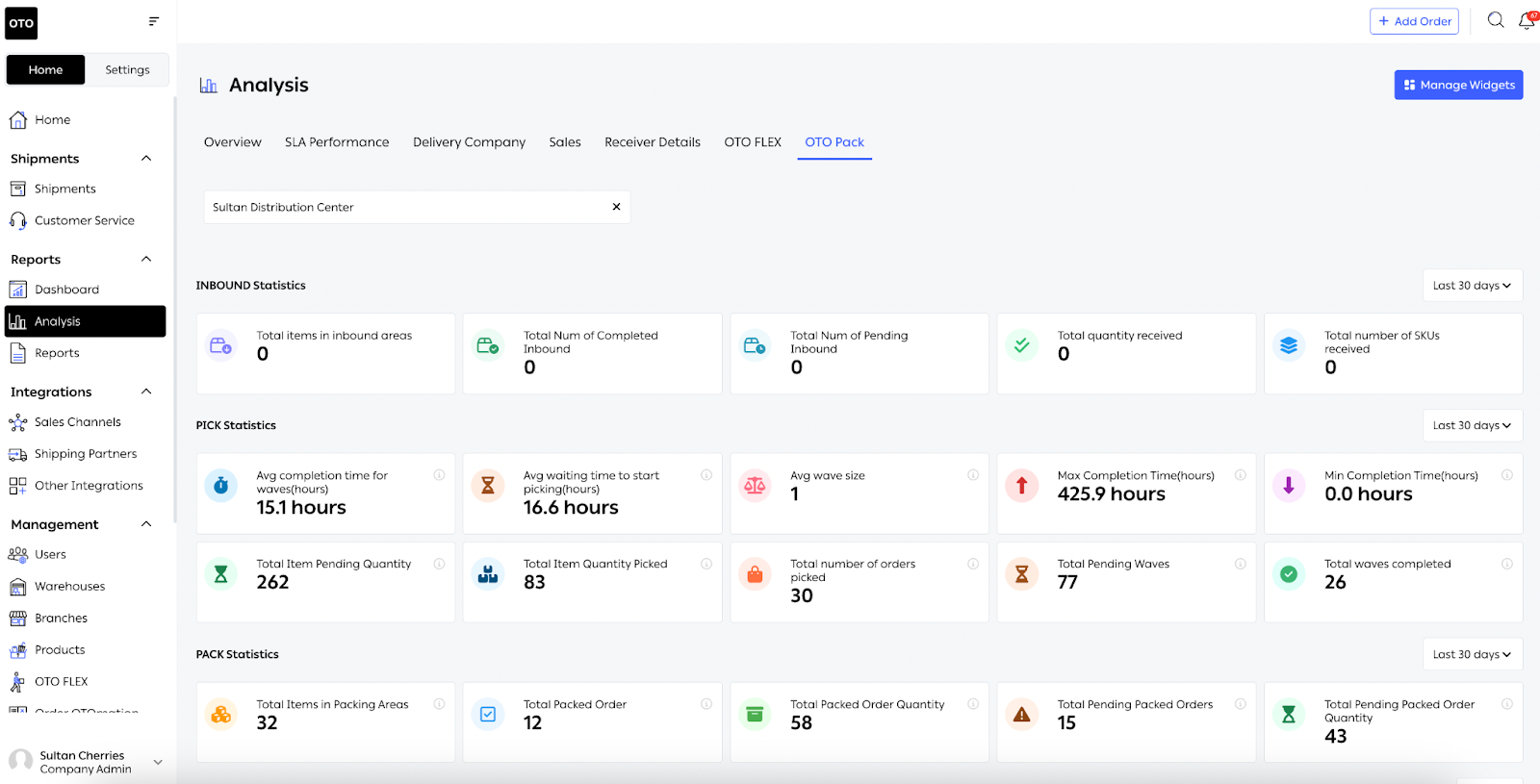Collapse the Management sidebar section
This screenshot has height=784, width=1540.
coord(146,524)
